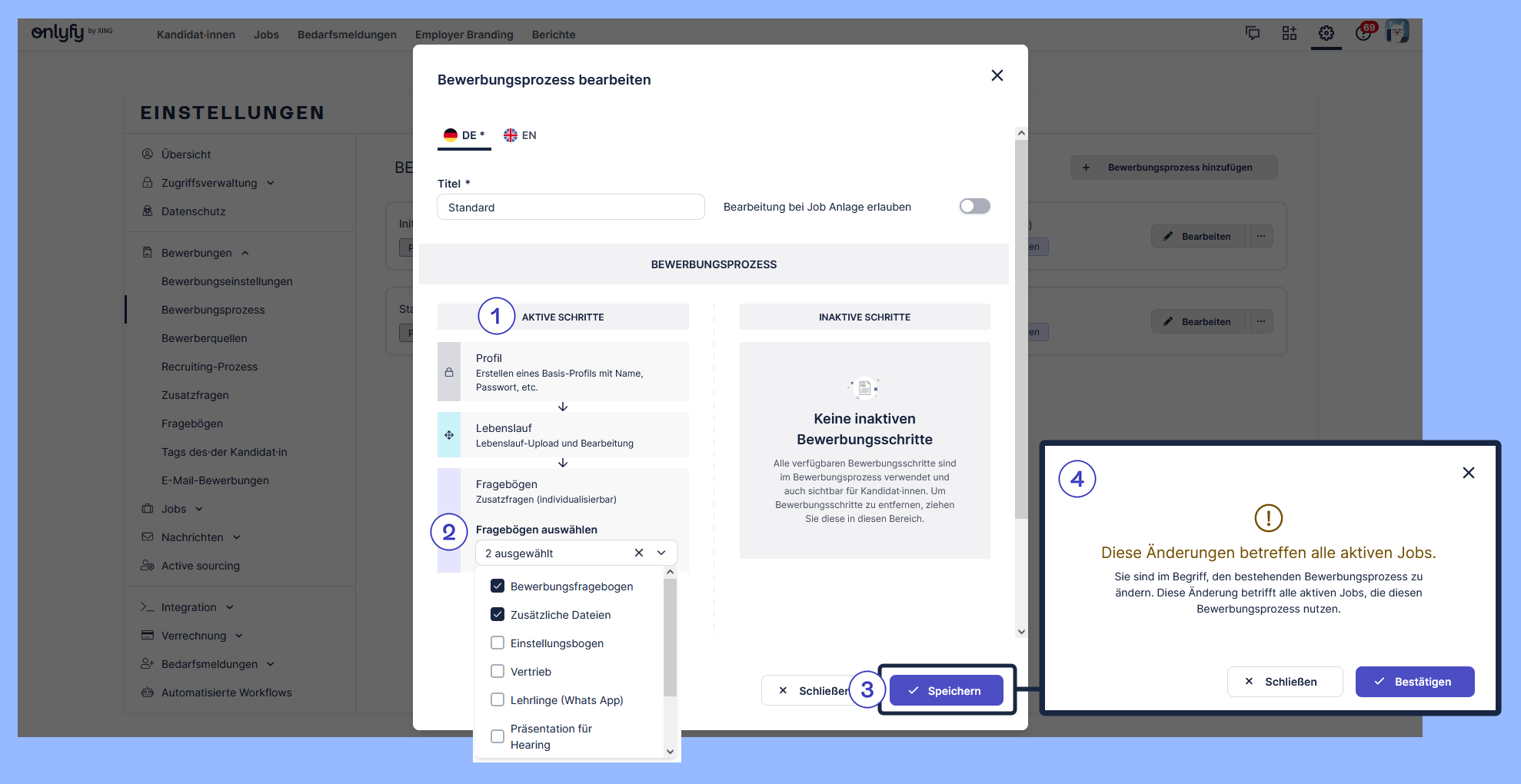Image resolution: width=1521 pixels, height=784 pixels.
Task: Click the drag handle icon beside Lebenslauf
Action: pos(449,435)
